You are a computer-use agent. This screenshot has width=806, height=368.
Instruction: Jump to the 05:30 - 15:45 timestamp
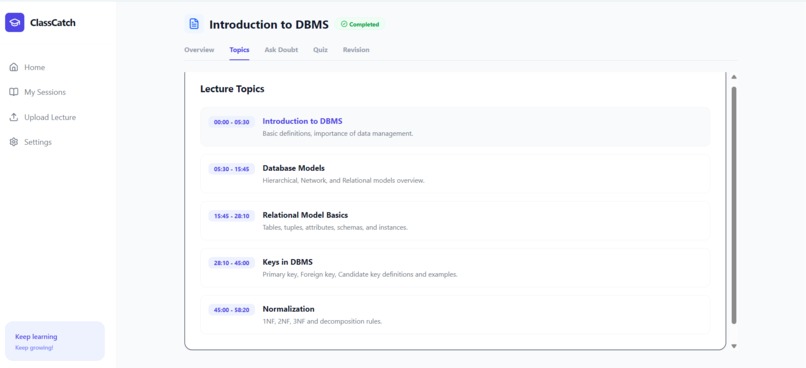[231, 169]
